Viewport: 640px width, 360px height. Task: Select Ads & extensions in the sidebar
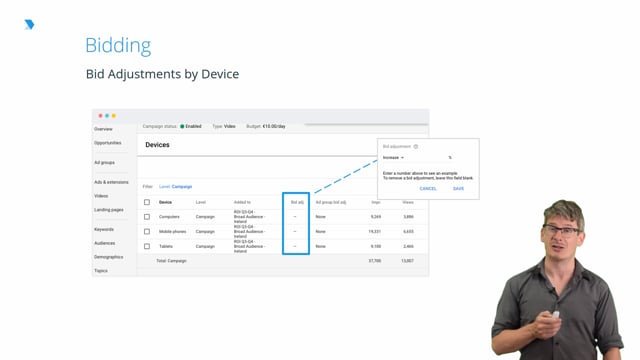[x=111, y=182]
